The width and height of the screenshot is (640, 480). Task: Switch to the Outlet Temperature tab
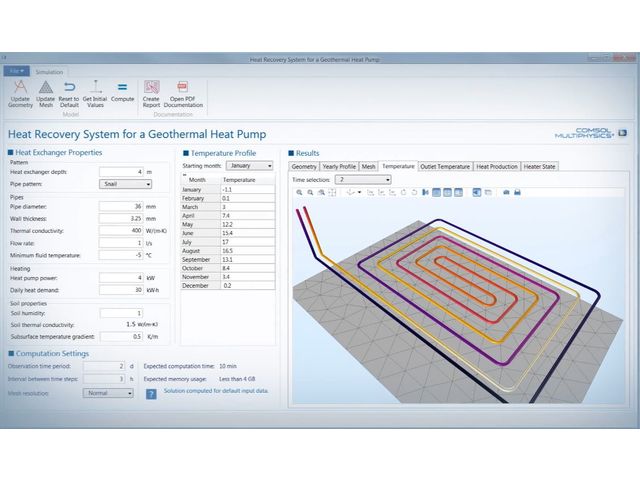coord(445,166)
